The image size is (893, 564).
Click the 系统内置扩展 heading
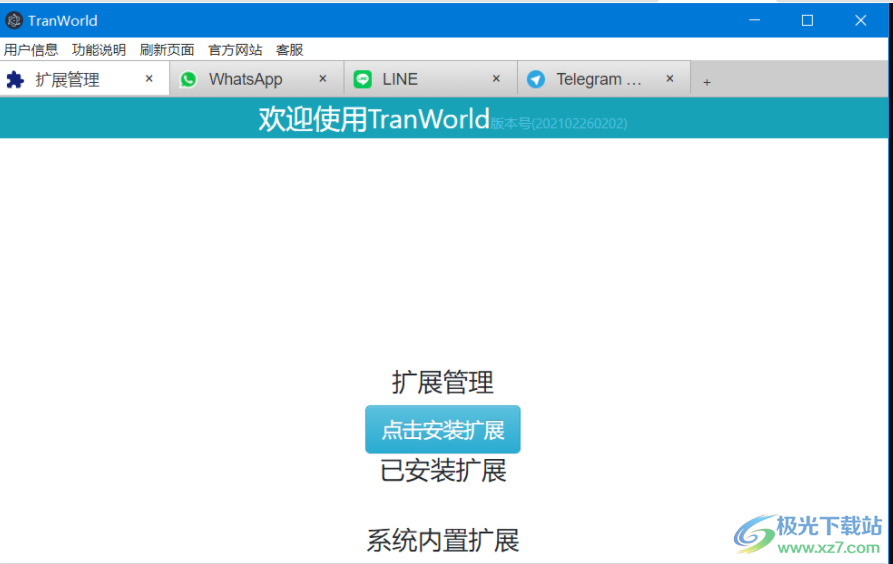click(x=443, y=541)
